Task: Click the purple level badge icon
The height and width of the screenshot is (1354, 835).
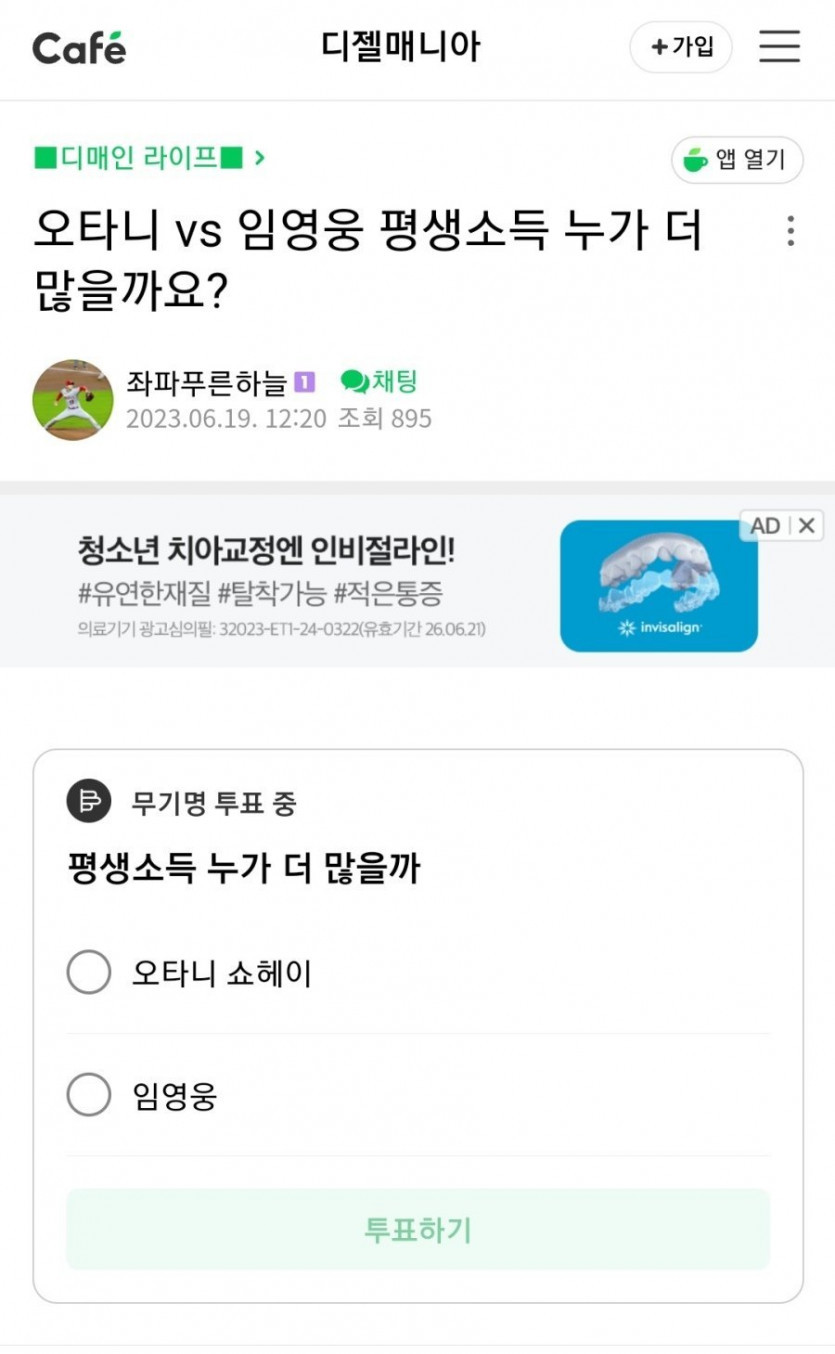Action: click(x=305, y=382)
